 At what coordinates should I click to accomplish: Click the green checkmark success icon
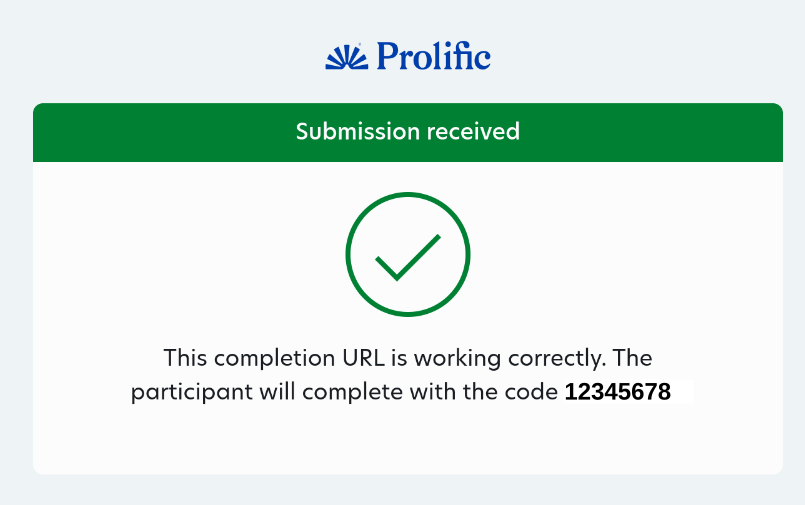point(408,255)
